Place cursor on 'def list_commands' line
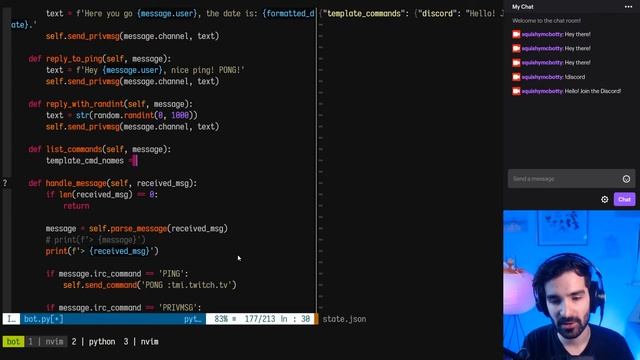This screenshot has width=640, height=360. [x=100, y=149]
